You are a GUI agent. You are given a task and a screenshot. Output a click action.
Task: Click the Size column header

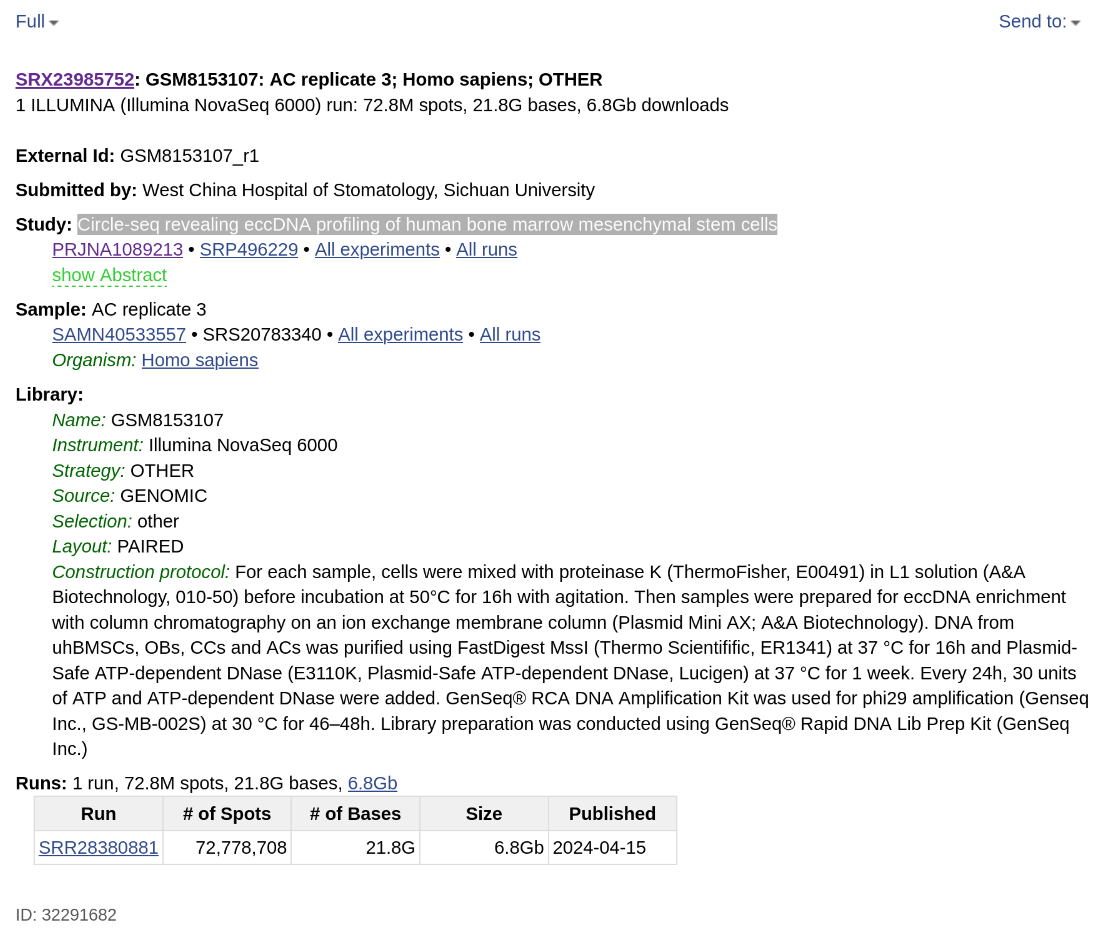pyautogui.click(x=484, y=814)
